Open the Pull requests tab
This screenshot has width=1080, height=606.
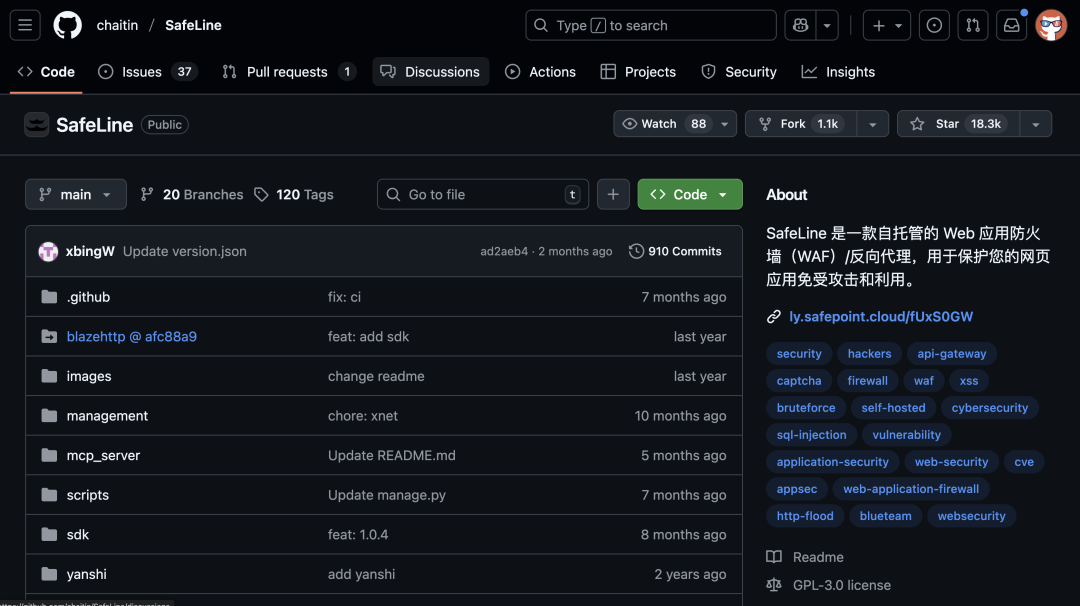pyautogui.click(x=289, y=72)
